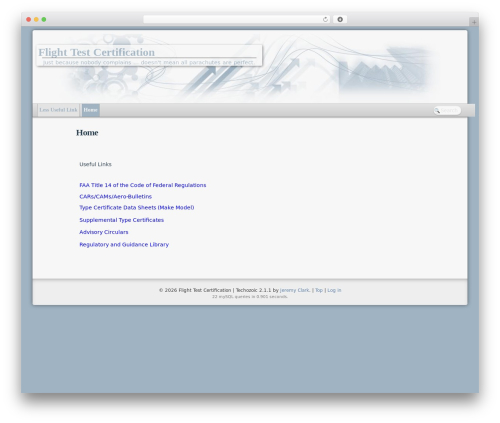Viewport: 500px width, 423px height.
Task: Click the 'Techozoic 2.1.1' footer text
Action: click(x=253, y=290)
